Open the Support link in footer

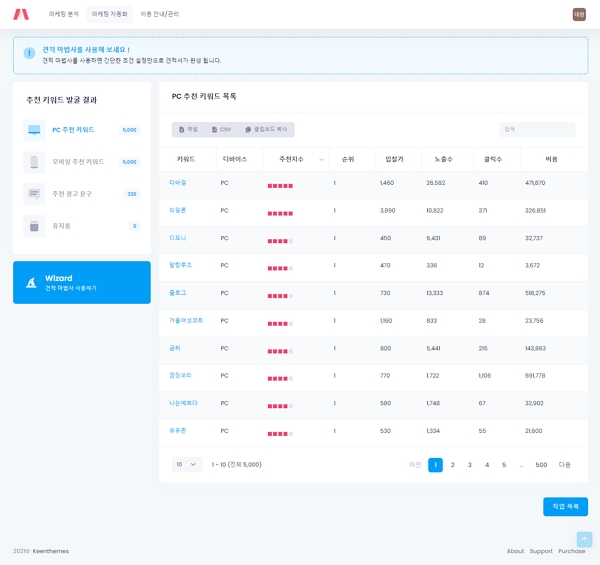pos(541,551)
